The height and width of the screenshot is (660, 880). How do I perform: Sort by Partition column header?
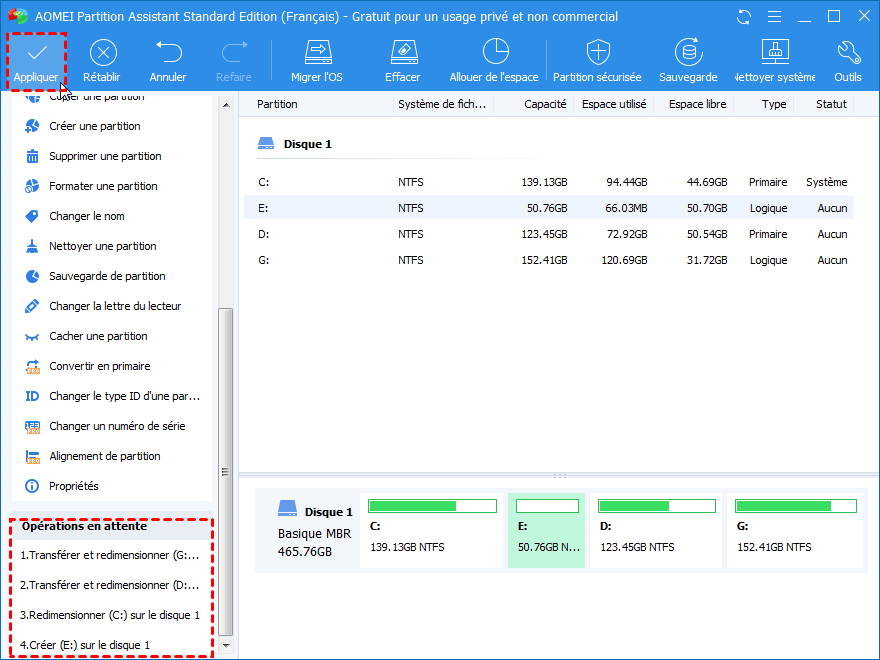tap(277, 104)
